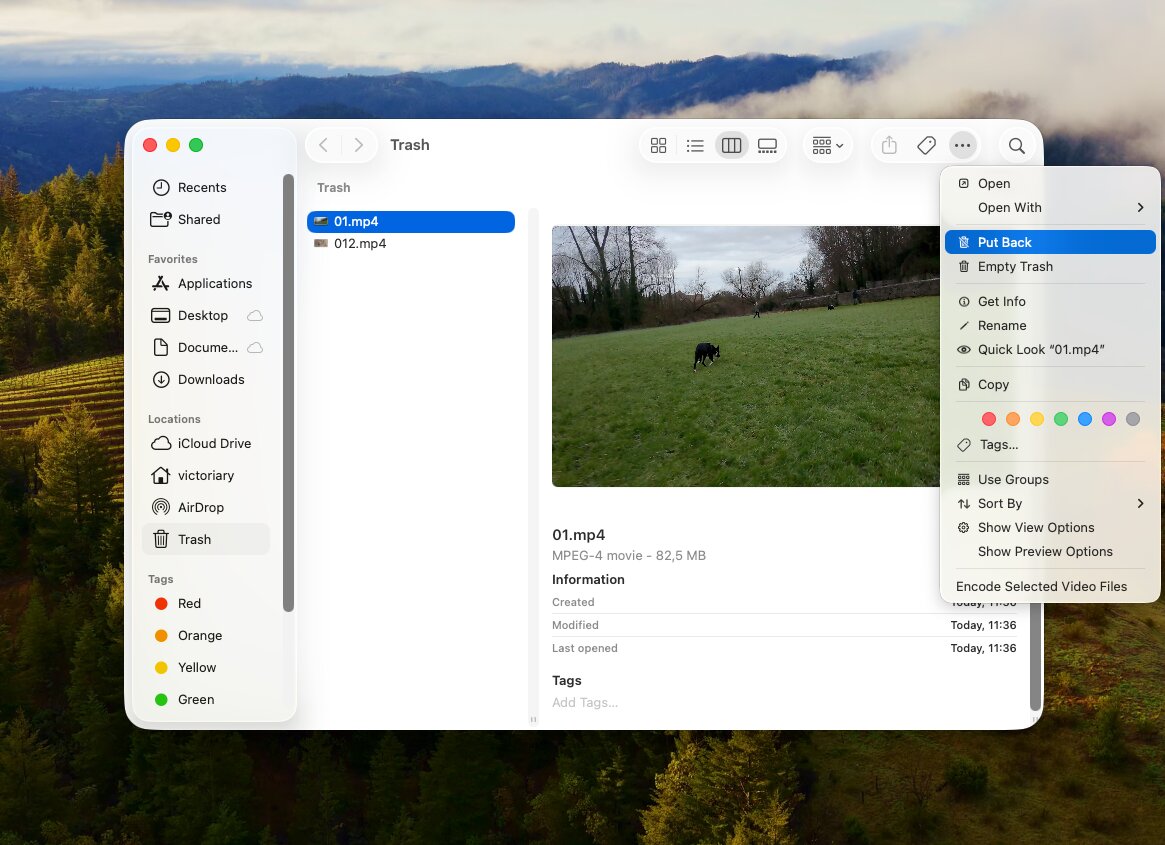
Task: Choose Put Back from the menu
Action: [1050, 242]
